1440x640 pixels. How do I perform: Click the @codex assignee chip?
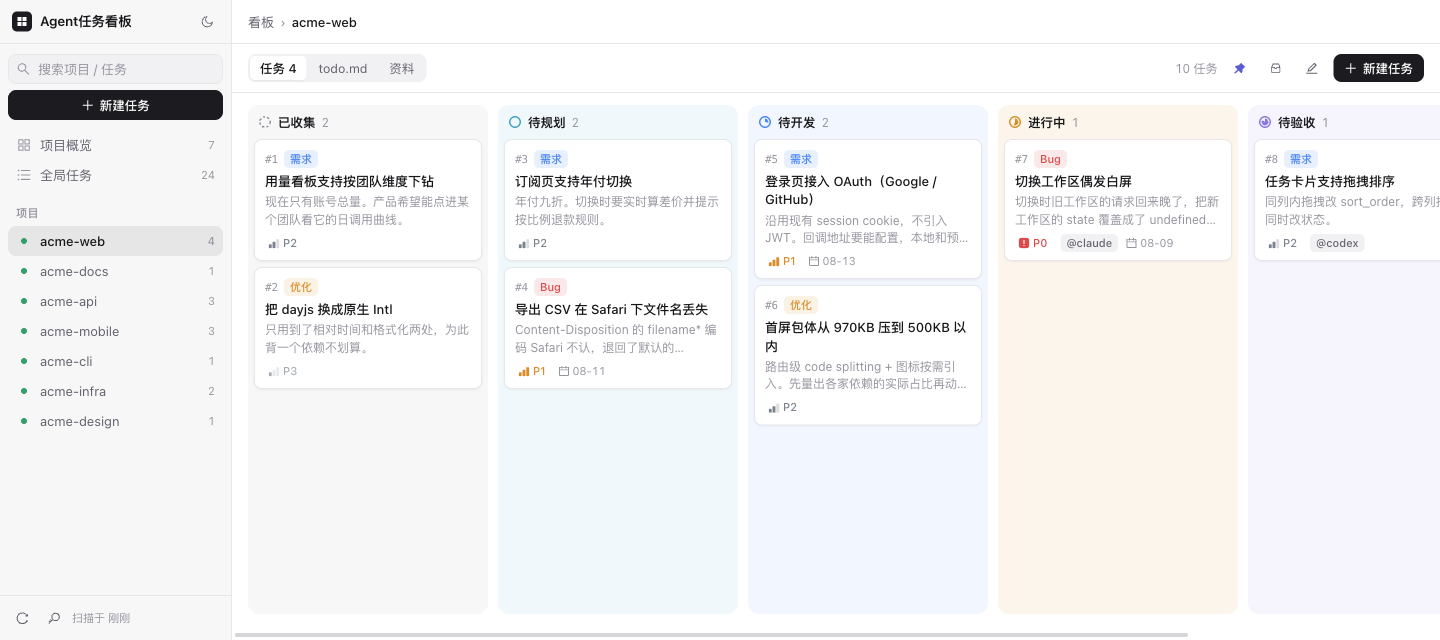point(1337,243)
